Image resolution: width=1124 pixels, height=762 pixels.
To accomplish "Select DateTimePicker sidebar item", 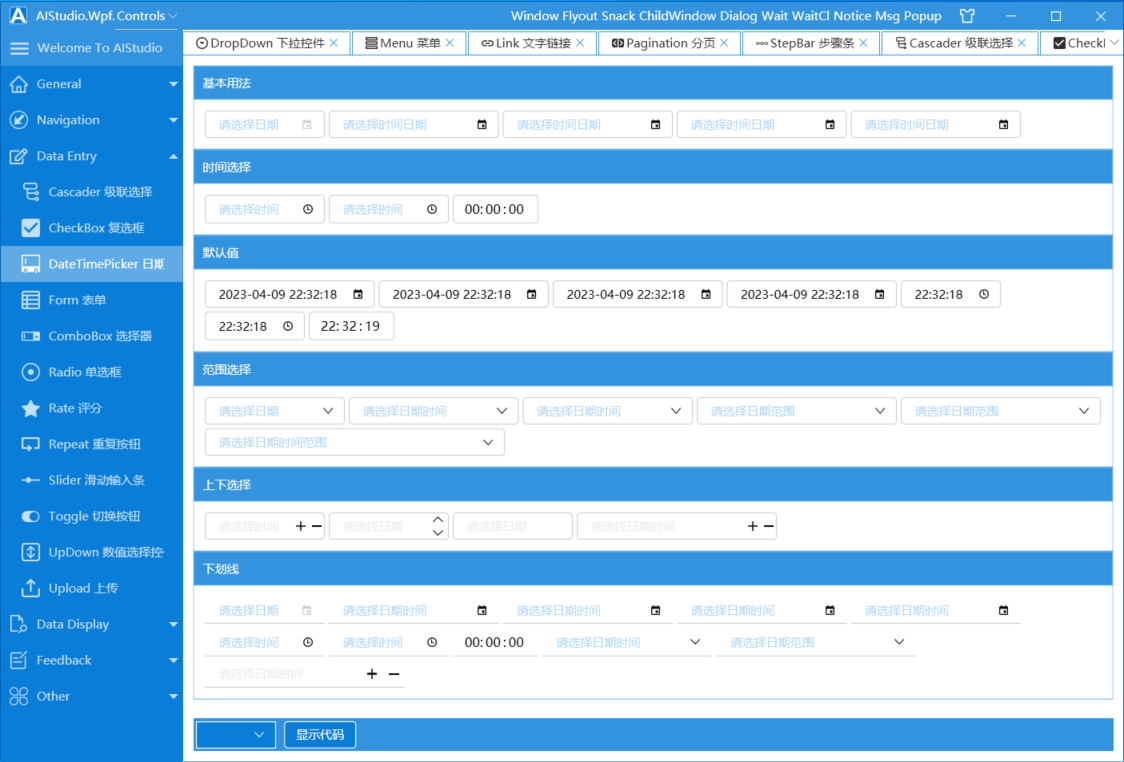I will [92, 264].
